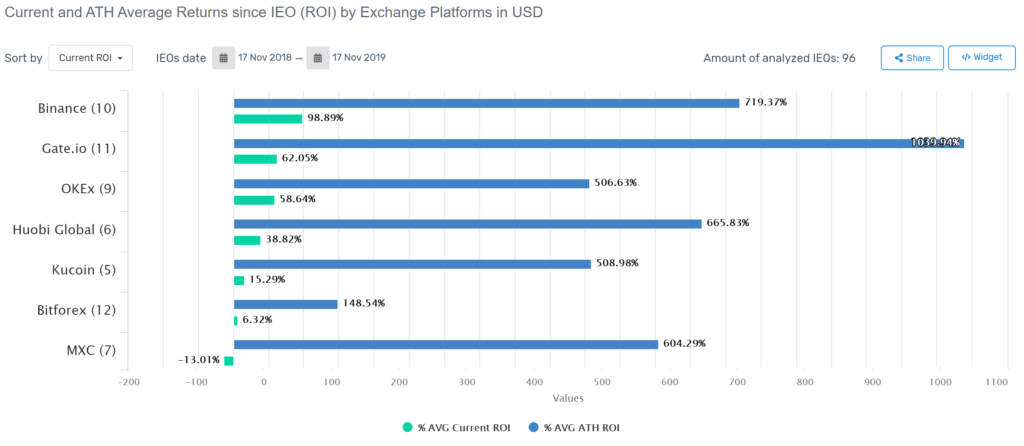
Task: Click the 1039.94% value label
Action: coord(936,143)
